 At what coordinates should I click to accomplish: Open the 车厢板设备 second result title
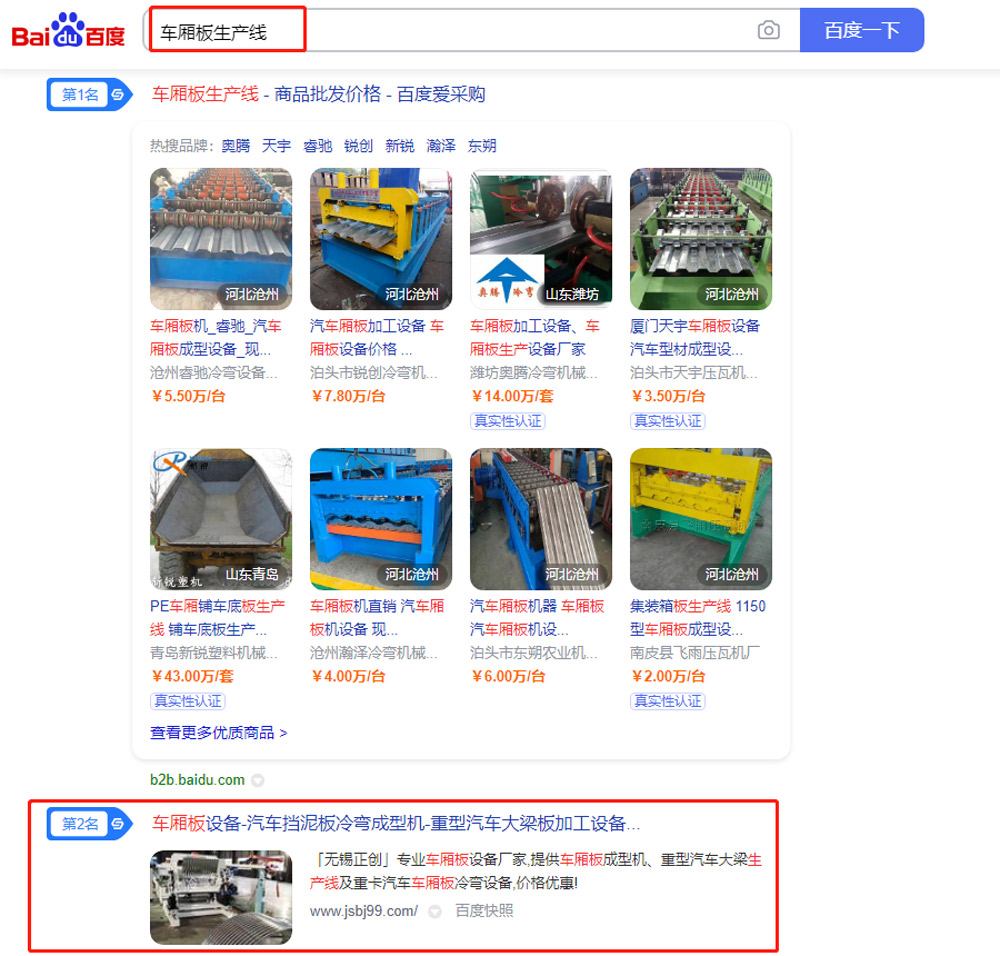coord(395,823)
